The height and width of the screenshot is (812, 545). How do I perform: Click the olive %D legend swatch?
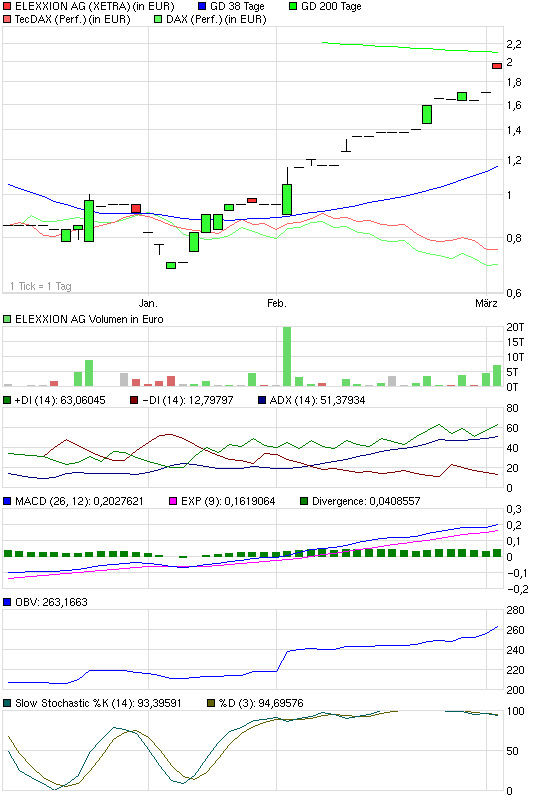211,703
